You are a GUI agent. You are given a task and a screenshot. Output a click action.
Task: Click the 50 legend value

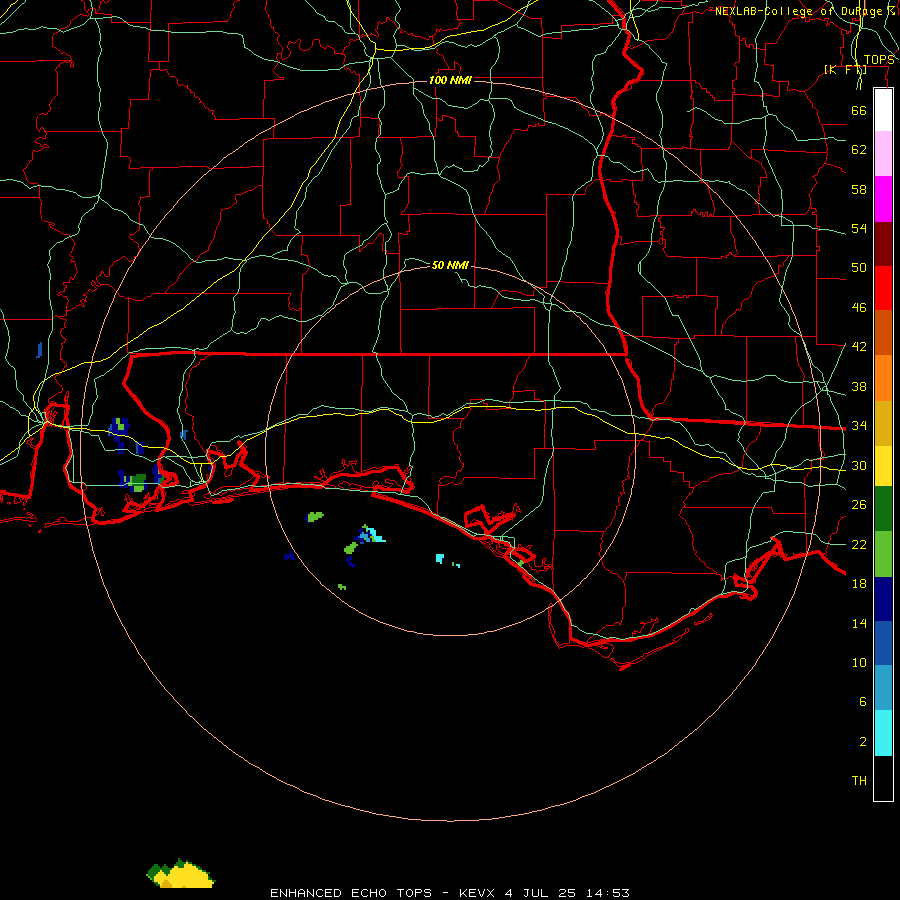(x=859, y=268)
